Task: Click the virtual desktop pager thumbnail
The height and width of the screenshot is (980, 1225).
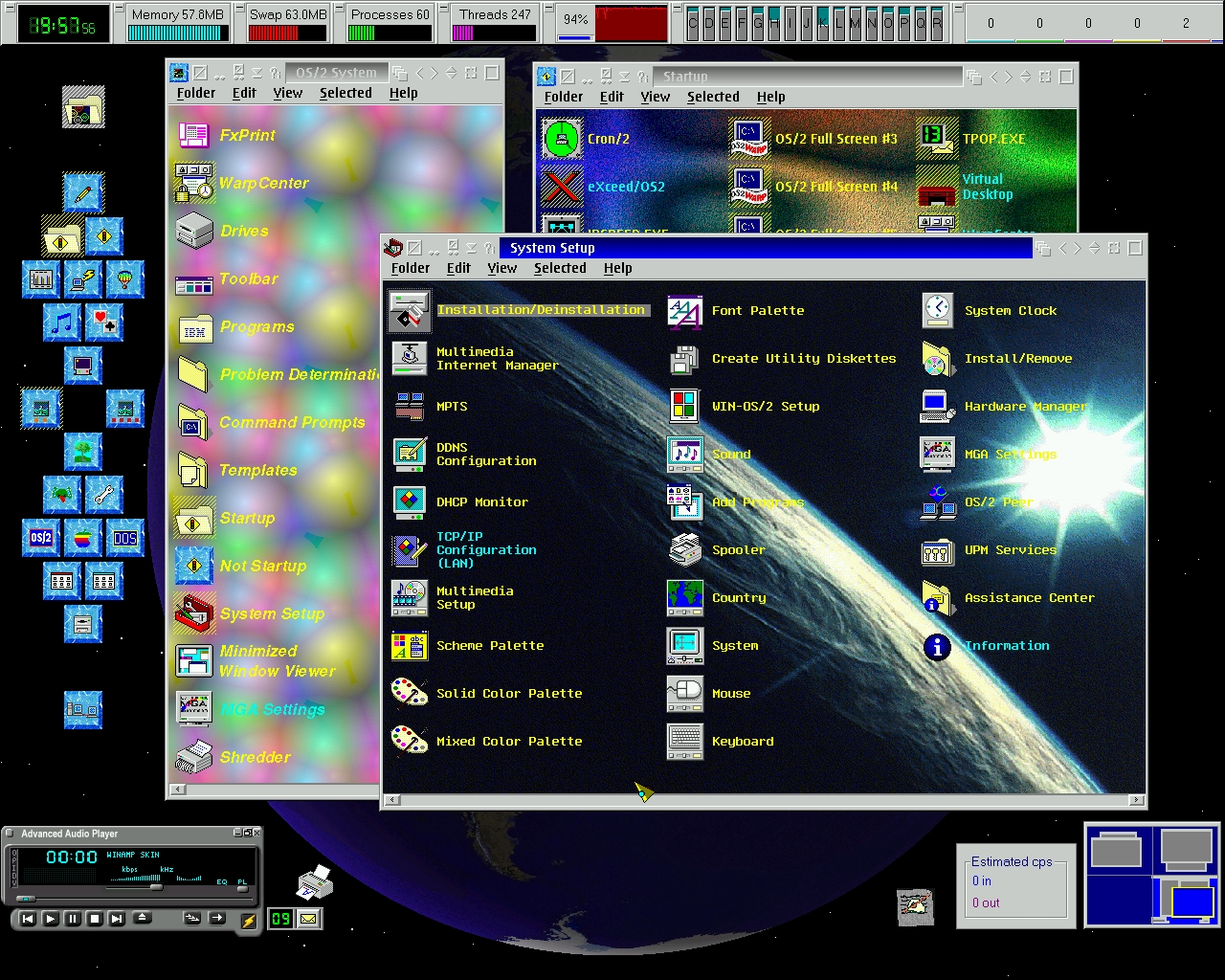Action: [x=1153, y=875]
